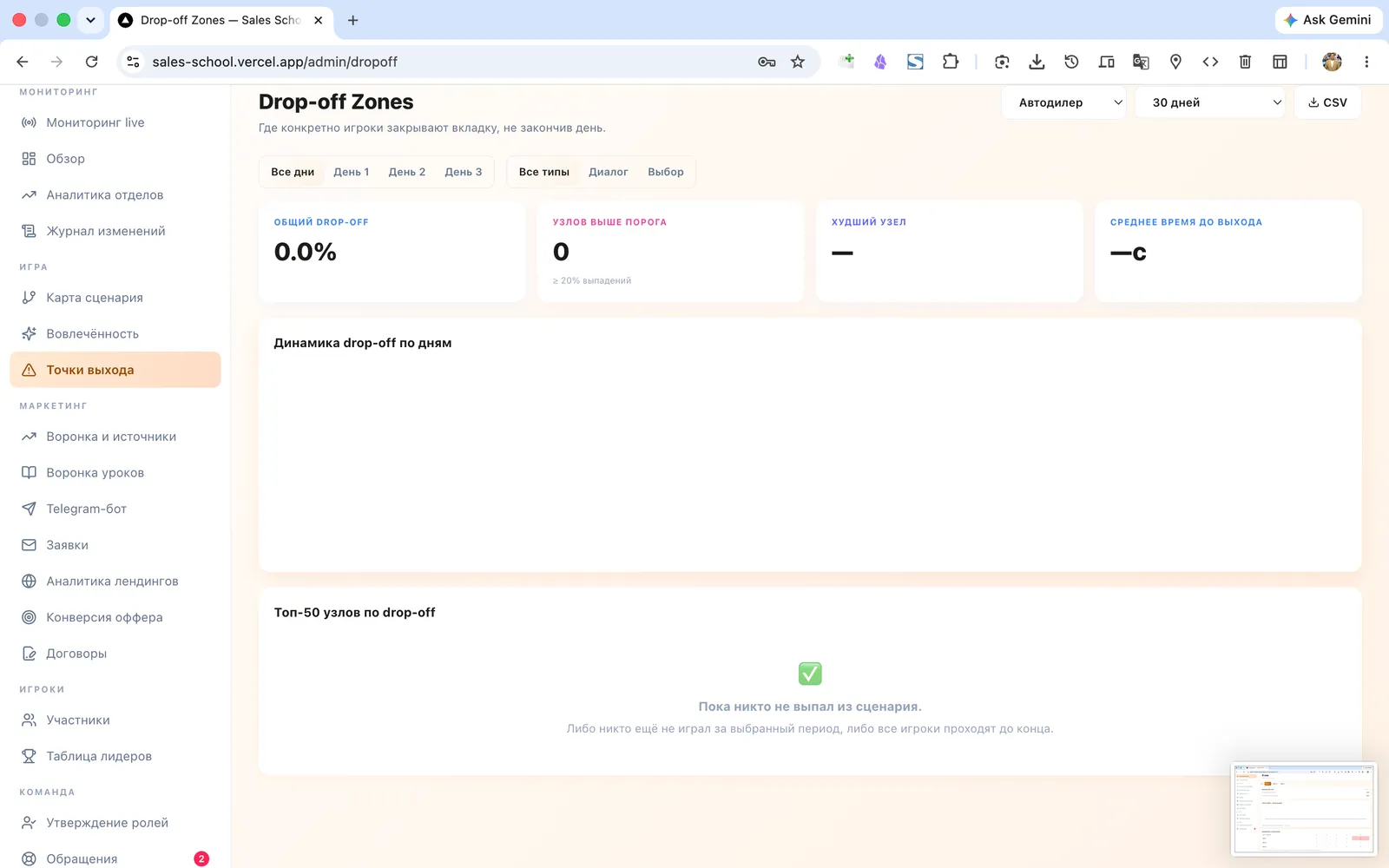Open Утверждение ролей page
Image resolution: width=1389 pixels, height=868 pixels.
[x=115, y=823]
